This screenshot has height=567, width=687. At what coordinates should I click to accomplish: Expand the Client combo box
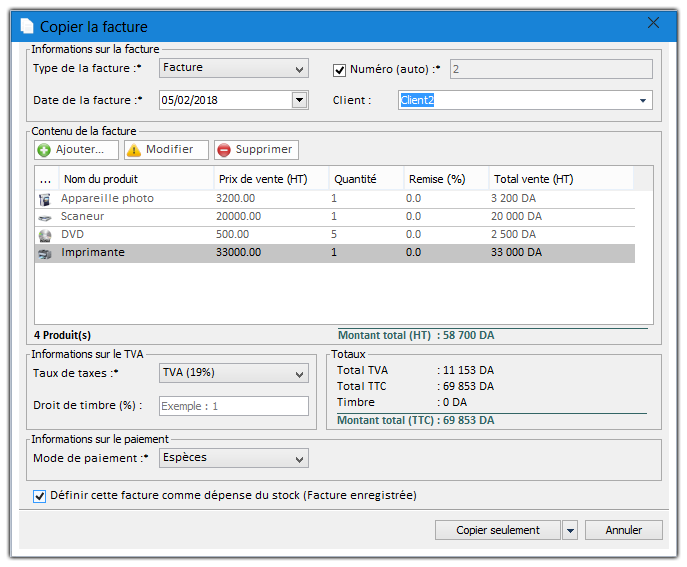(642, 100)
